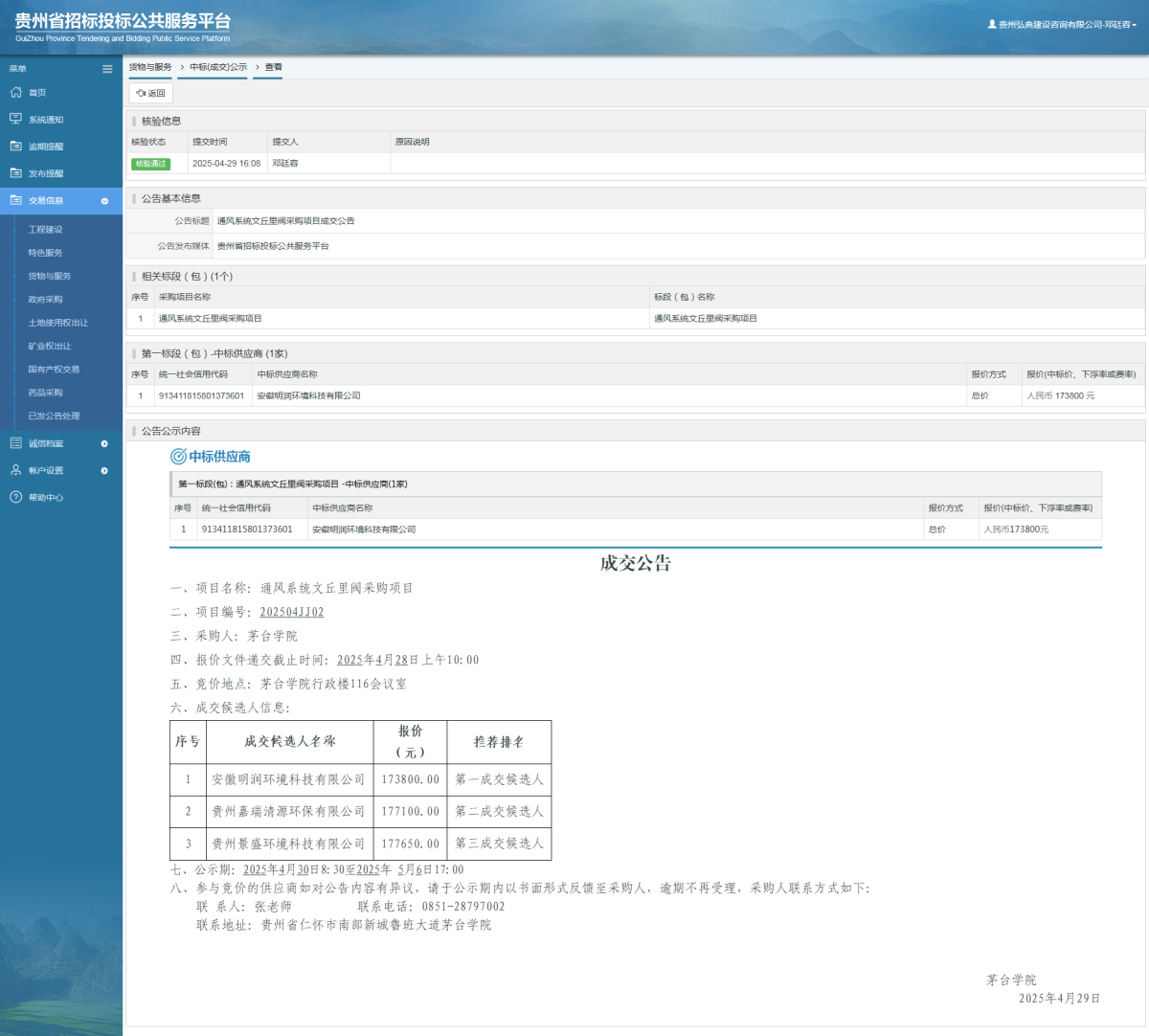The image size is (1149, 1036).
Task: Expand the 帐户设置 menu arrow
Action: point(104,471)
